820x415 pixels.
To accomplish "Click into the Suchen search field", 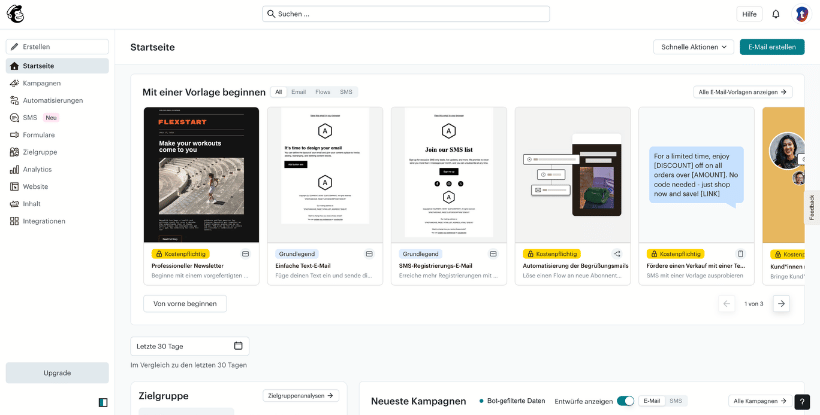I will [406, 14].
